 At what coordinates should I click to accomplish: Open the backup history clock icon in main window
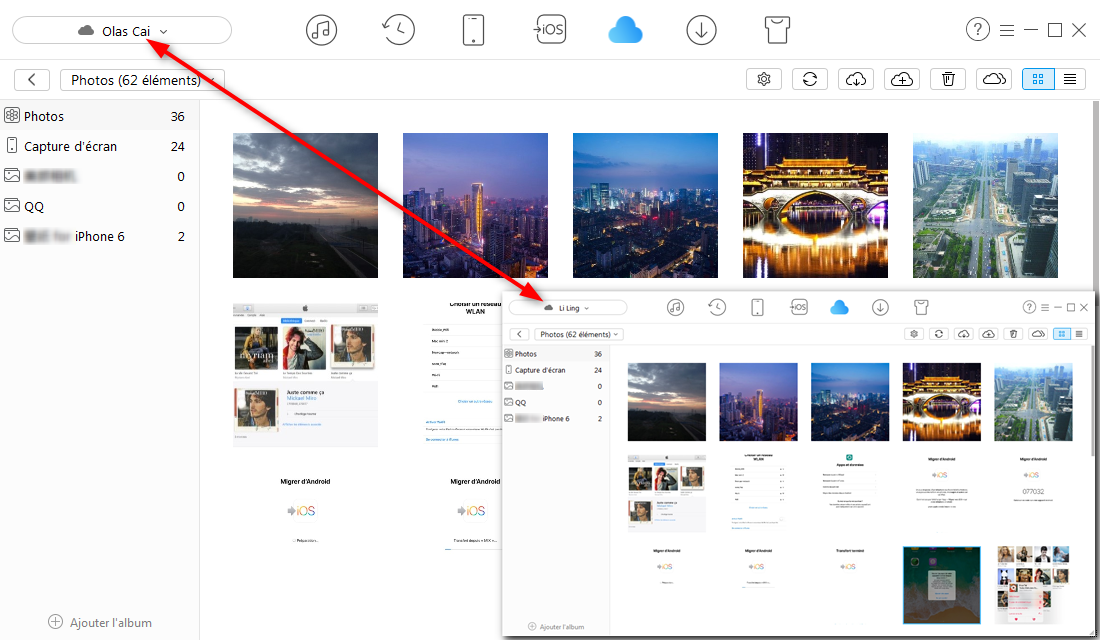398,30
